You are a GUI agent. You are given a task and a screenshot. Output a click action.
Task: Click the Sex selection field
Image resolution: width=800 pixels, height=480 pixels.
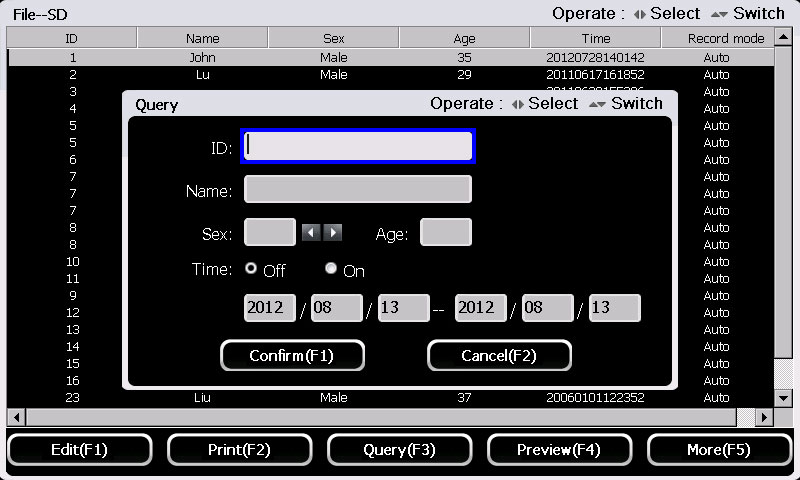coord(270,232)
